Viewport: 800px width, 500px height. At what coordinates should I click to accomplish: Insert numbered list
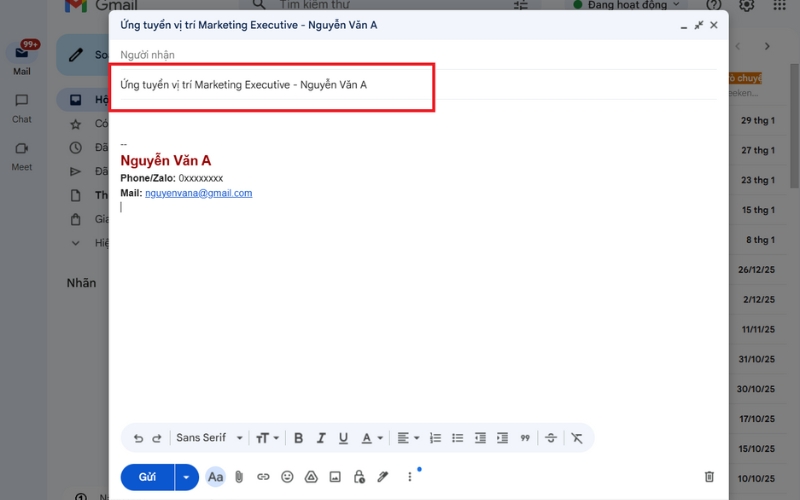[x=435, y=438]
